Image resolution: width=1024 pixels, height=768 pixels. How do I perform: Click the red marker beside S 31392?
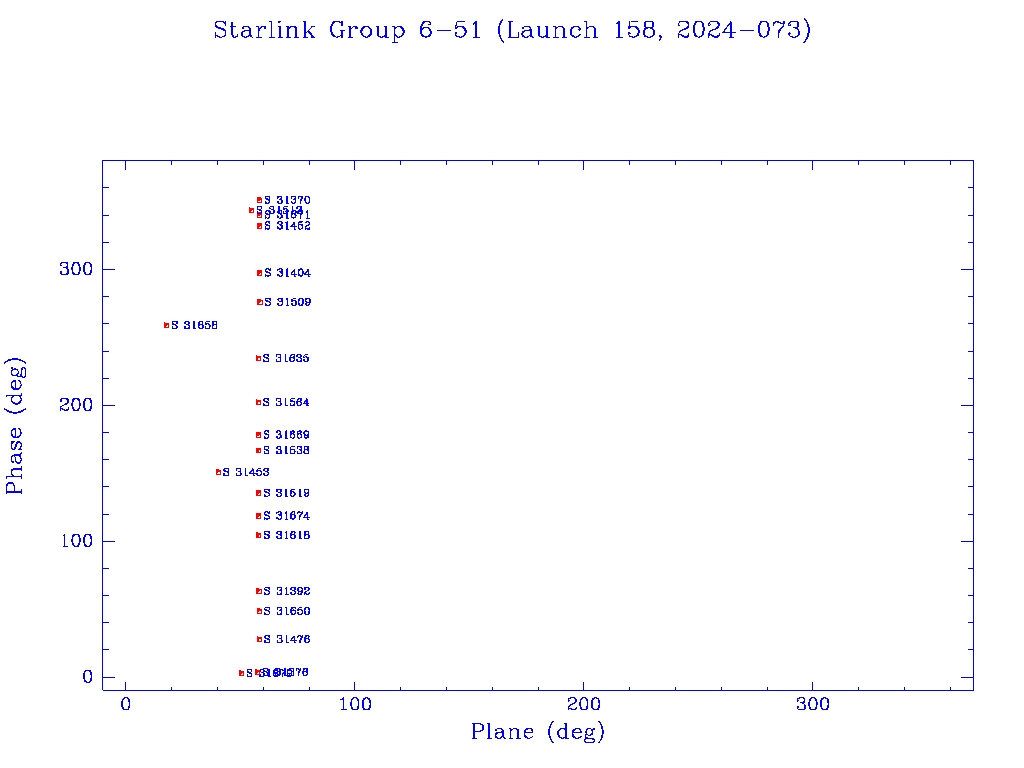[259, 591]
